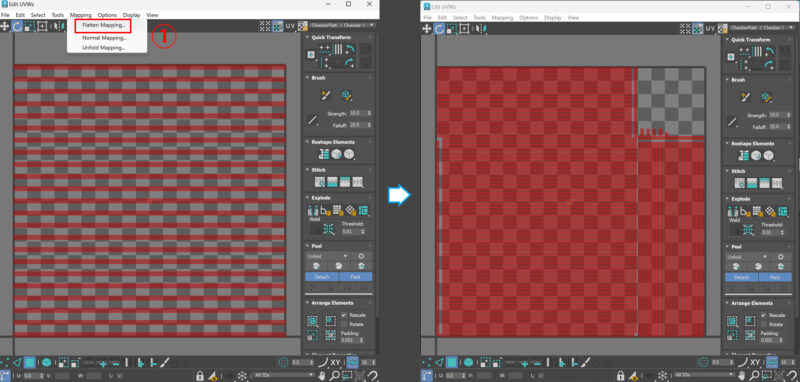Pick the Normal Mapping menu entry

pyautogui.click(x=104, y=38)
